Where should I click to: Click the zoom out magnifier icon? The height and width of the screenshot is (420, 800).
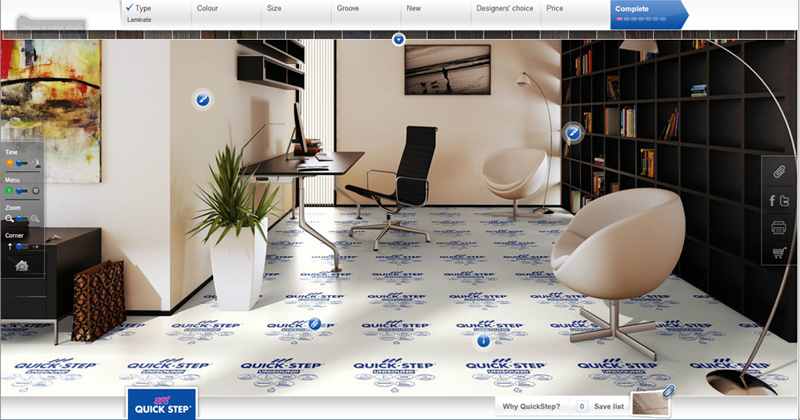(x=9, y=218)
